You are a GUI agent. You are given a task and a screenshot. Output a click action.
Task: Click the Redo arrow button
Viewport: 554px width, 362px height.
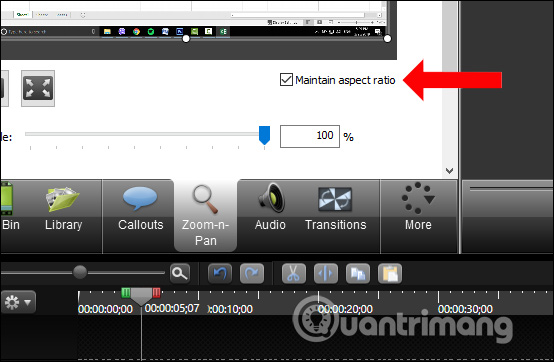click(x=252, y=273)
